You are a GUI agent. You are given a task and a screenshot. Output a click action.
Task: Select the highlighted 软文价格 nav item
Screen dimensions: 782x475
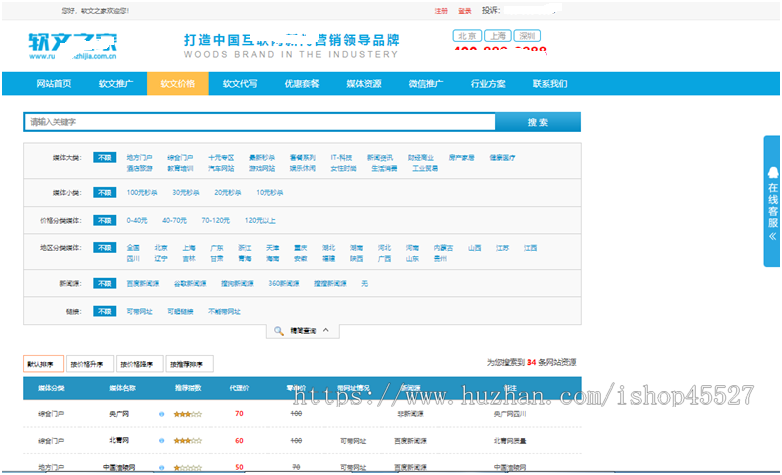178,84
